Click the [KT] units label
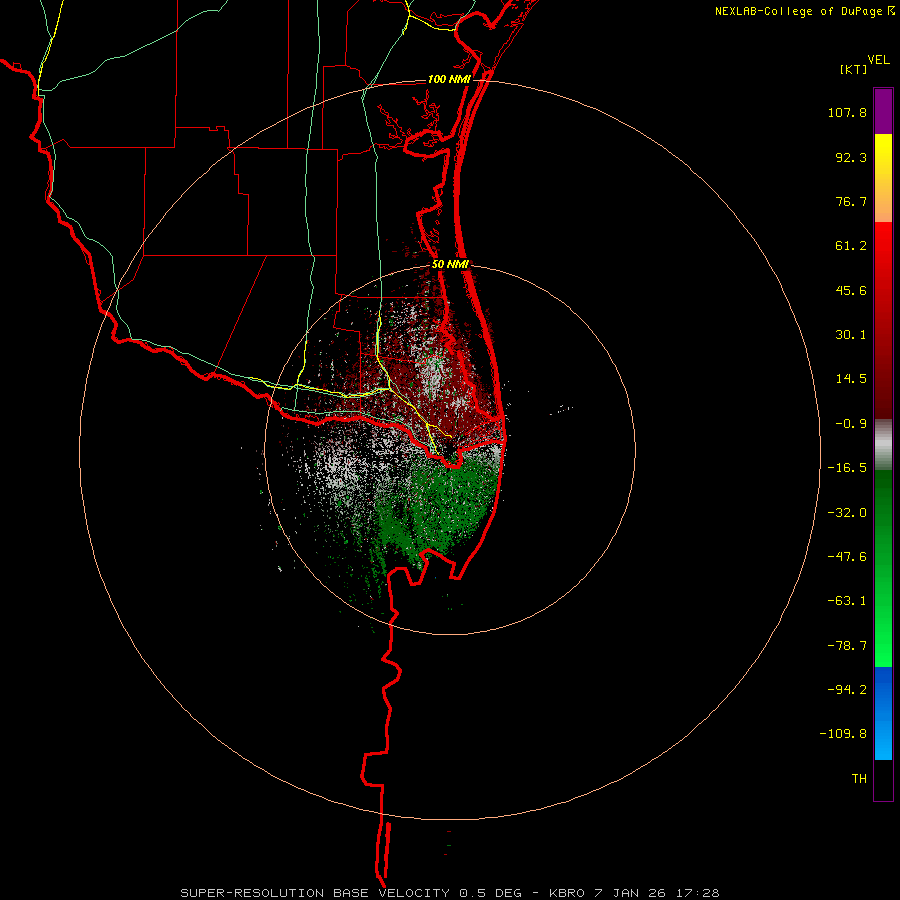 coord(854,69)
